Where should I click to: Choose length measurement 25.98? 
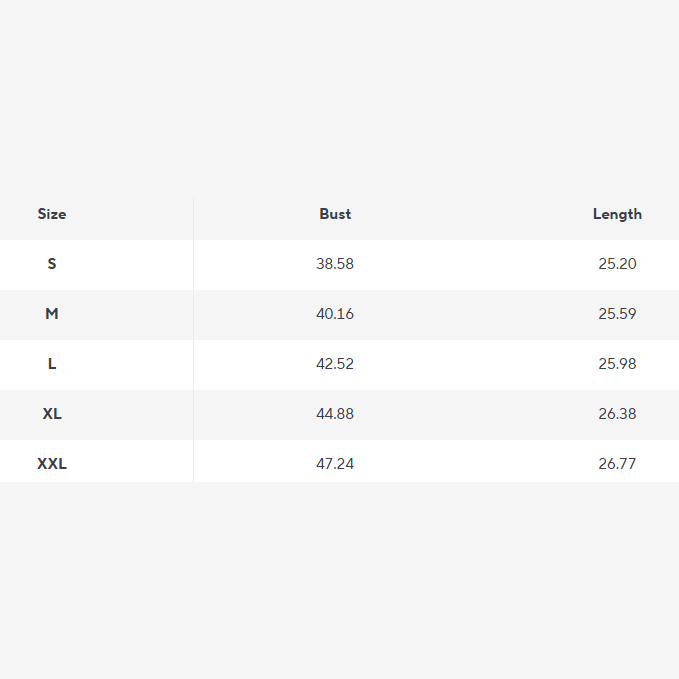tap(617, 364)
